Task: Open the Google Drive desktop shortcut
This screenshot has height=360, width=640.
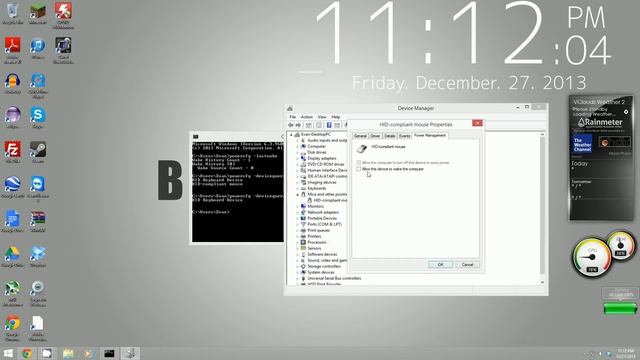Action: [x=13, y=256]
